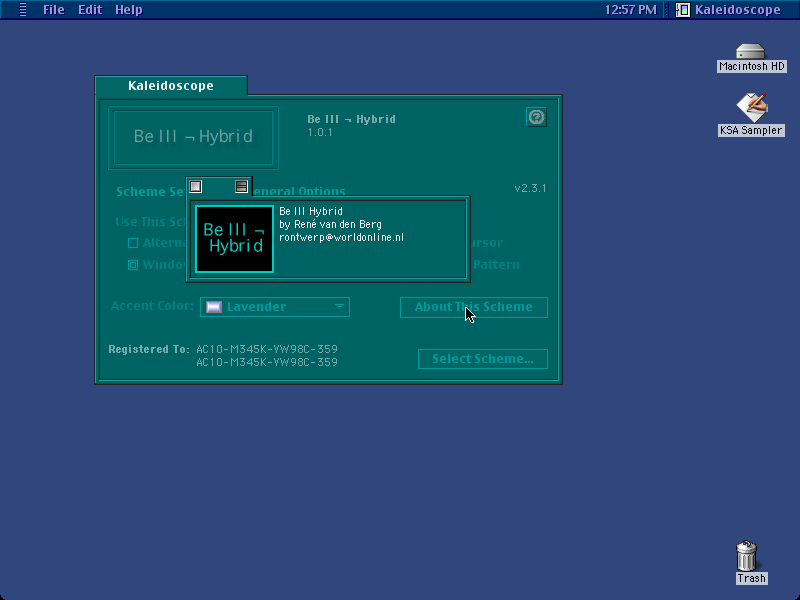The image size is (800, 600).
Task: Toggle the Alternate checkbox
Action: click(133, 243)
